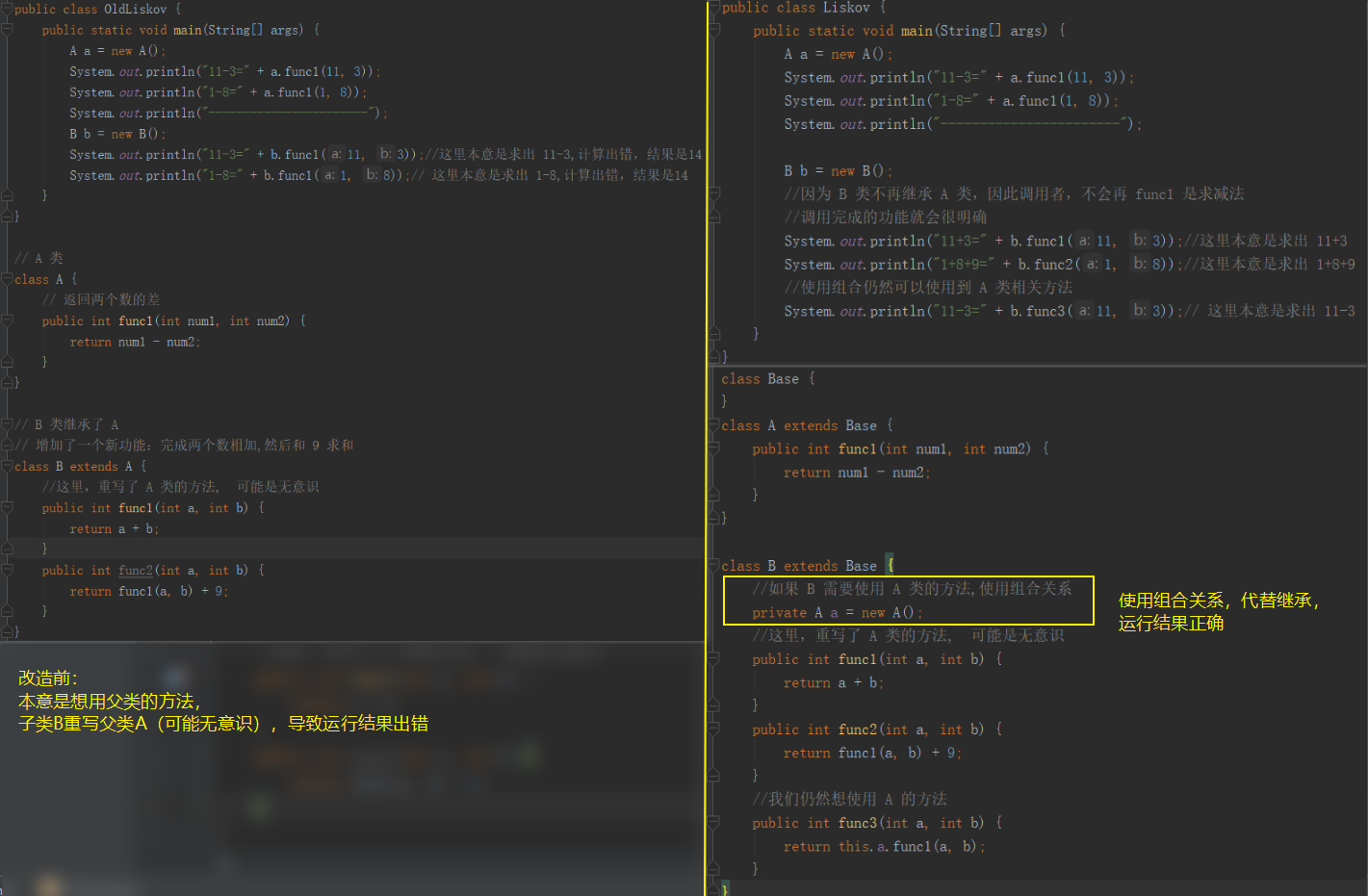Collapse 'class B extends A' fold marker
The height and width of the screenshot is (896, 1368).
[6, 467]
